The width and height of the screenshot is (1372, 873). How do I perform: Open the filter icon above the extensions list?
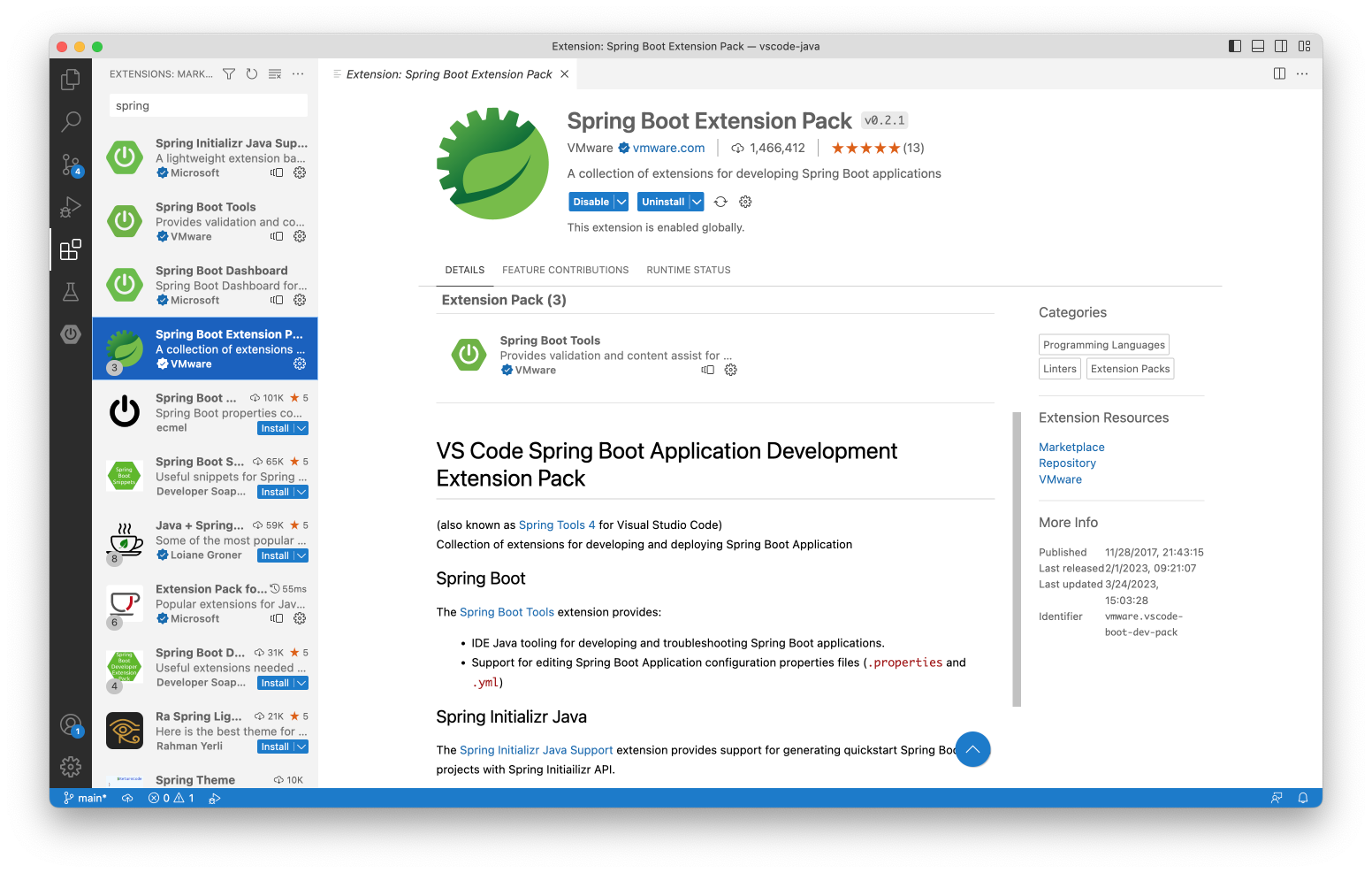click(228, 73)
